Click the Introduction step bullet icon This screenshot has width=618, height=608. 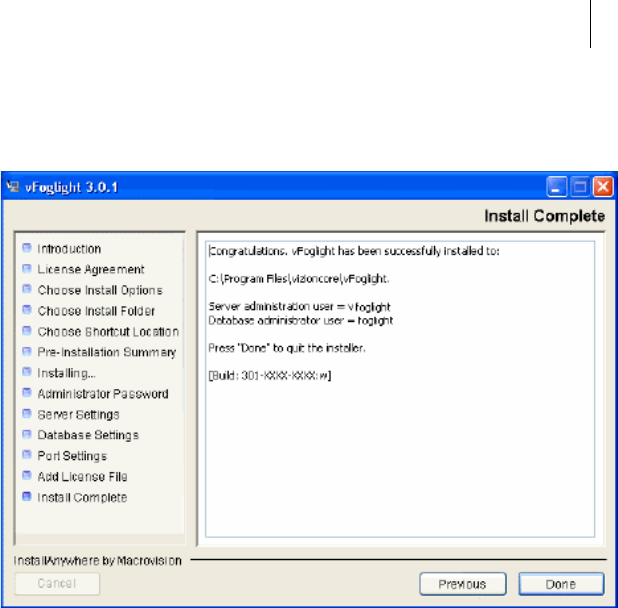pyautogui.click(x=27, y=248)
